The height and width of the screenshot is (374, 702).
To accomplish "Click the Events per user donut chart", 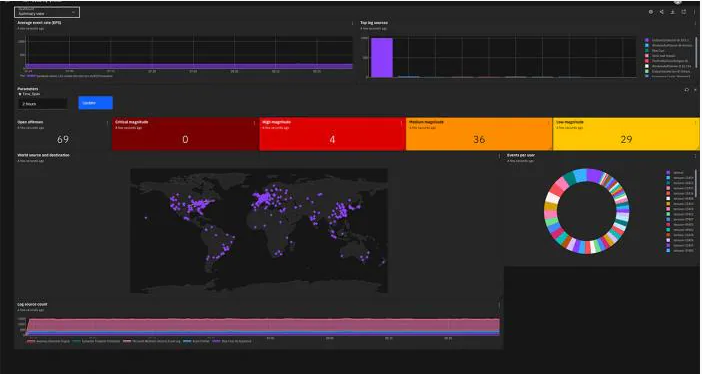I will point(586,211).
